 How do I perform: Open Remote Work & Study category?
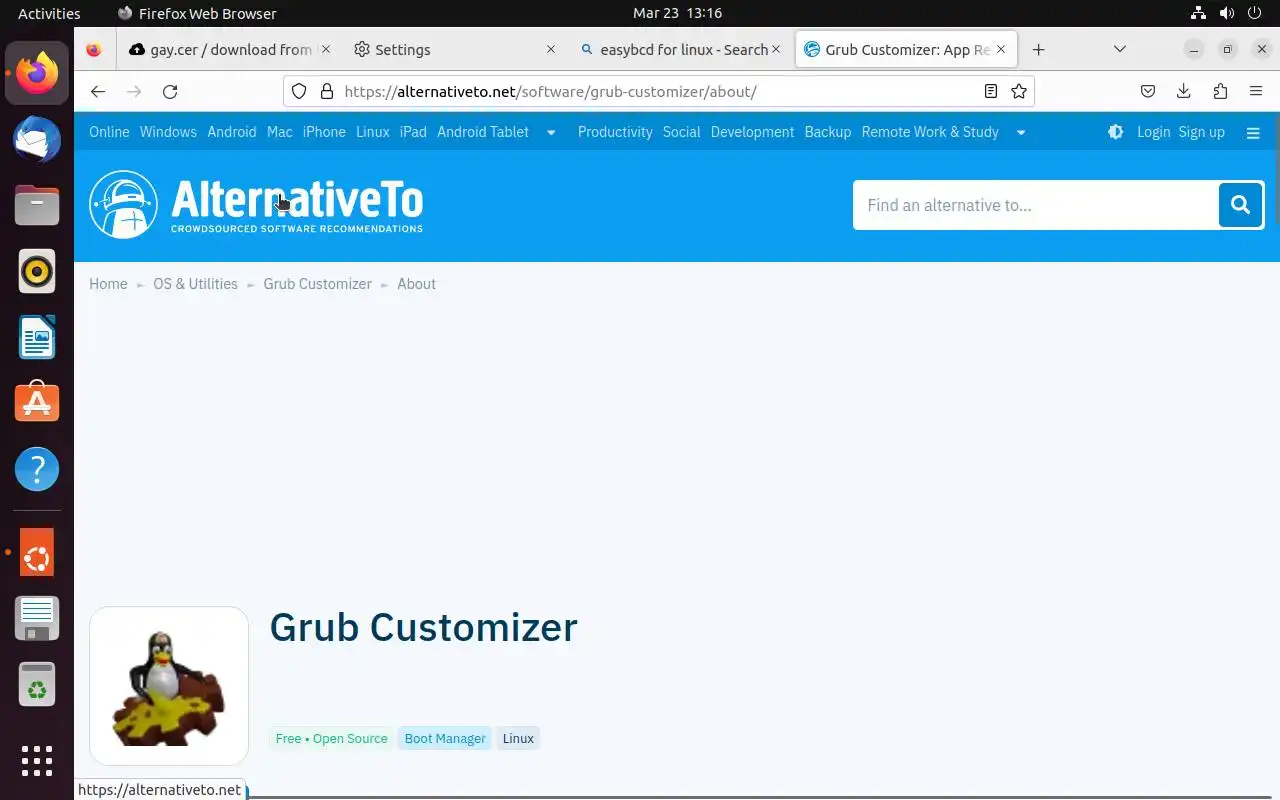click(x=930, y=132)
